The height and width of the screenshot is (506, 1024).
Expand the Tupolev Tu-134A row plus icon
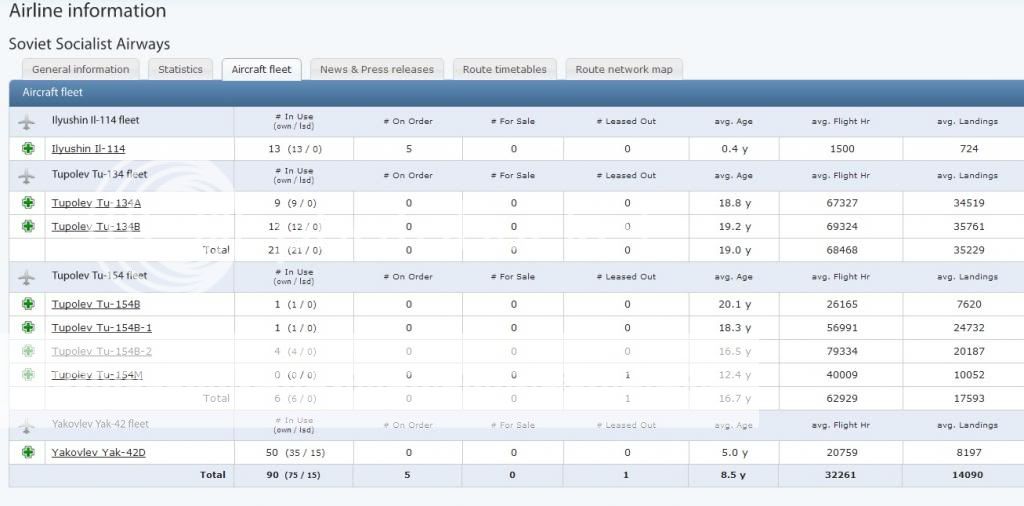pyautogui.click(x=27, y=203)
